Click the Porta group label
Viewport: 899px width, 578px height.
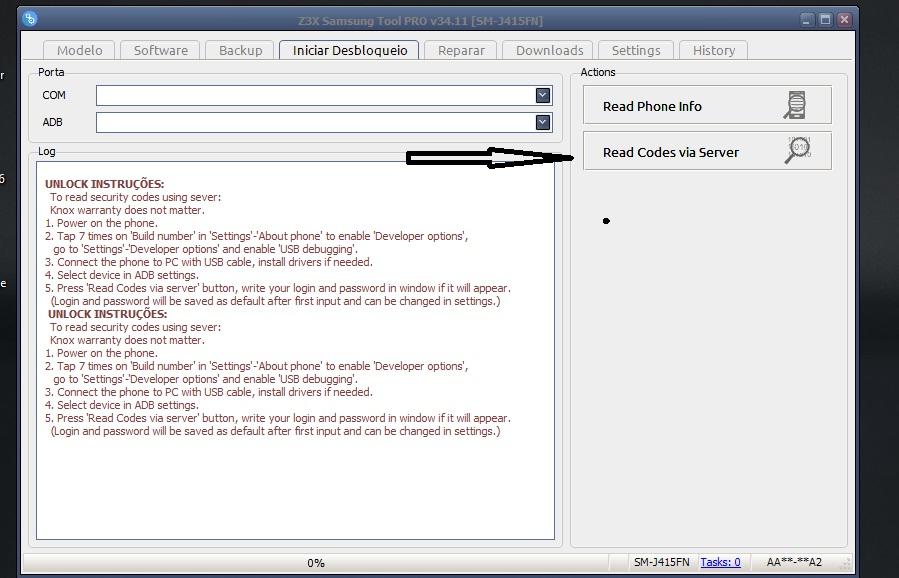(51, 72)
